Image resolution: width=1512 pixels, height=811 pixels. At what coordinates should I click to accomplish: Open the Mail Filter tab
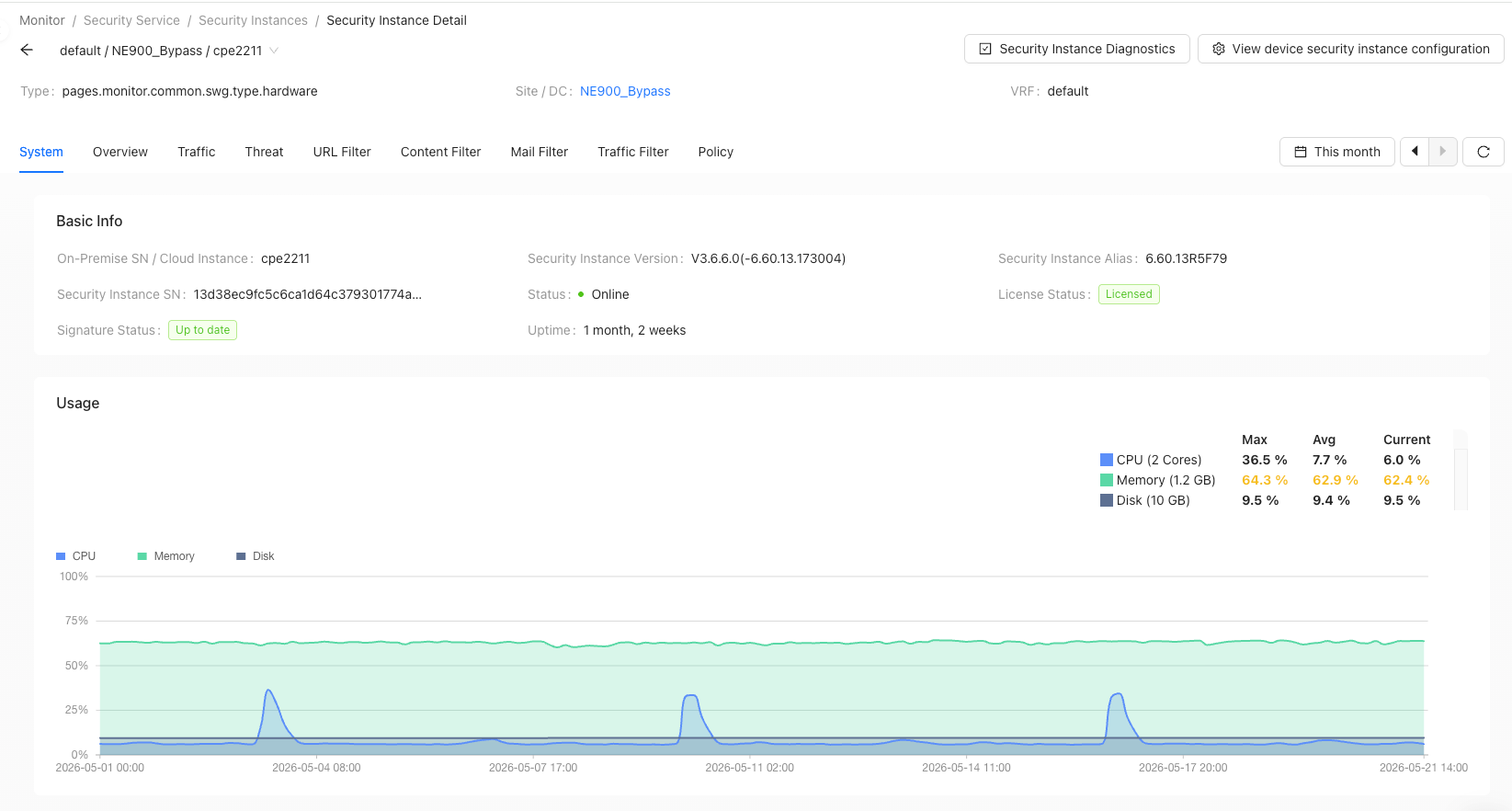click(540, 152)
